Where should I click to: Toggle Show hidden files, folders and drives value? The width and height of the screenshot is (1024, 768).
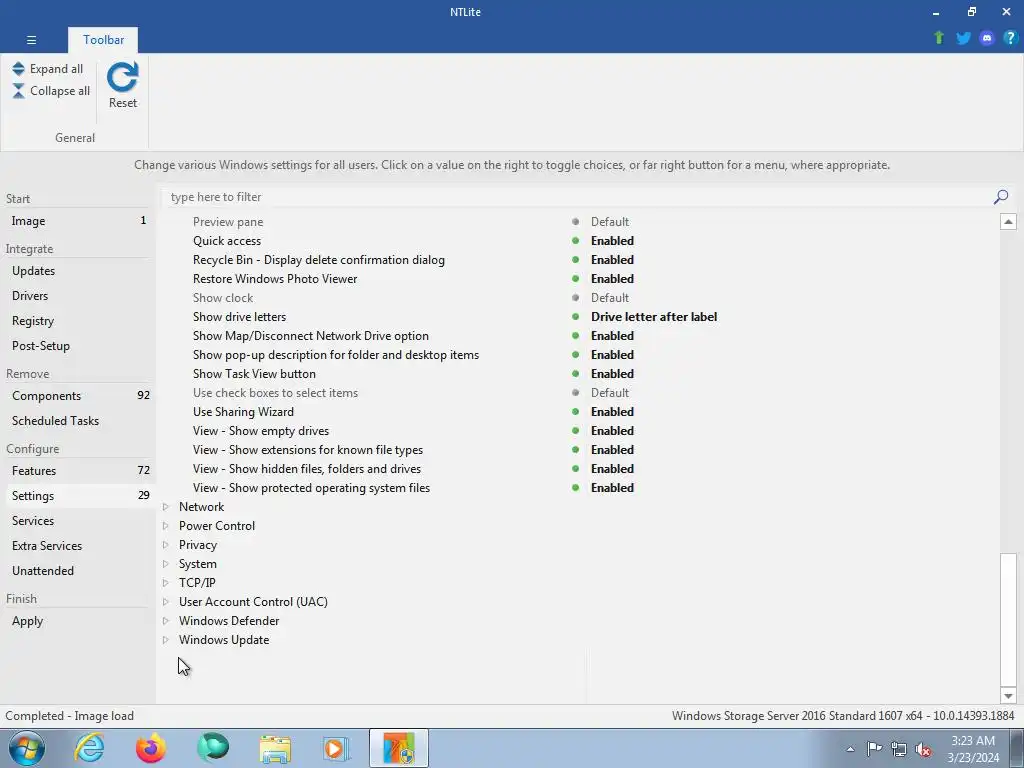(613, 469)
